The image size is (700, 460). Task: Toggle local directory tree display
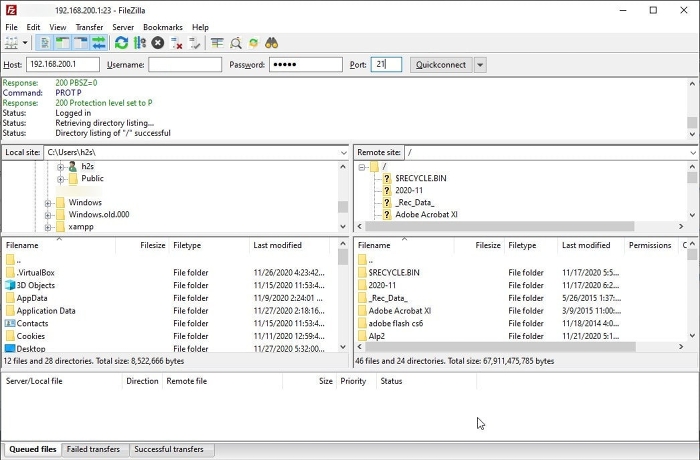pos(62,43)
